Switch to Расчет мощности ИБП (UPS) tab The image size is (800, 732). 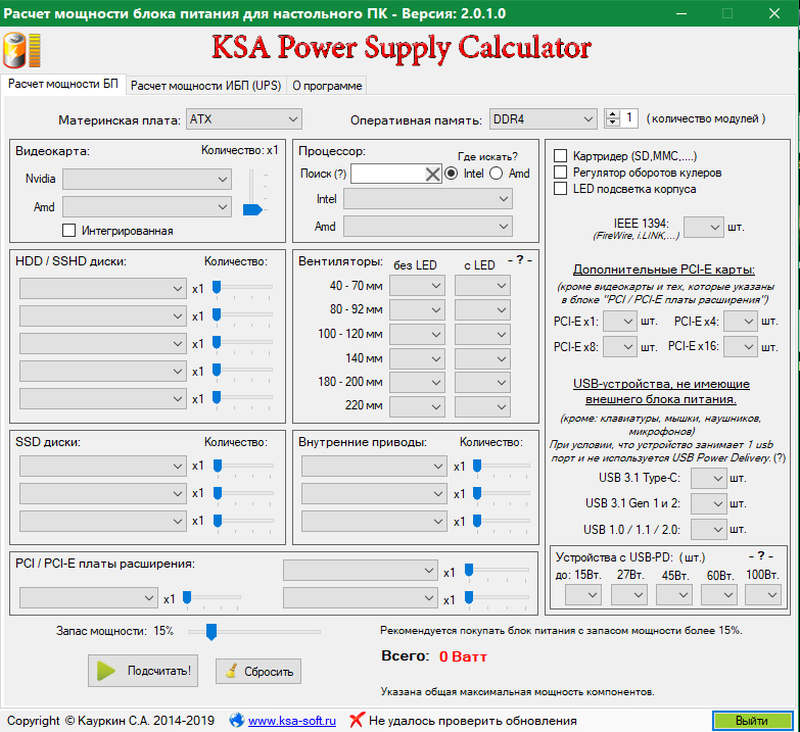coord(206,86)
